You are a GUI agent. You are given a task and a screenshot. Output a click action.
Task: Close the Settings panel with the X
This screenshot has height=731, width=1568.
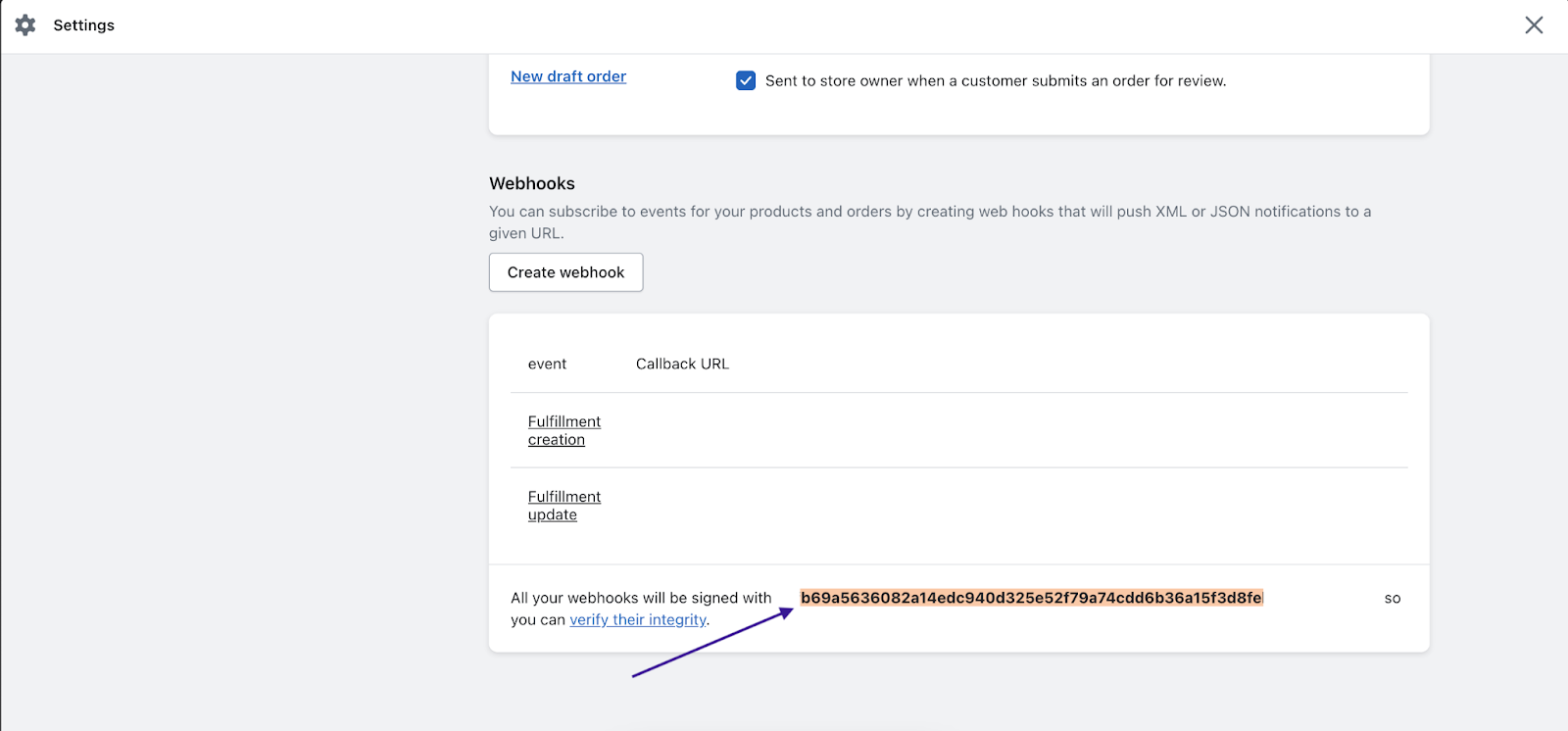click(x=1534, y=25)
